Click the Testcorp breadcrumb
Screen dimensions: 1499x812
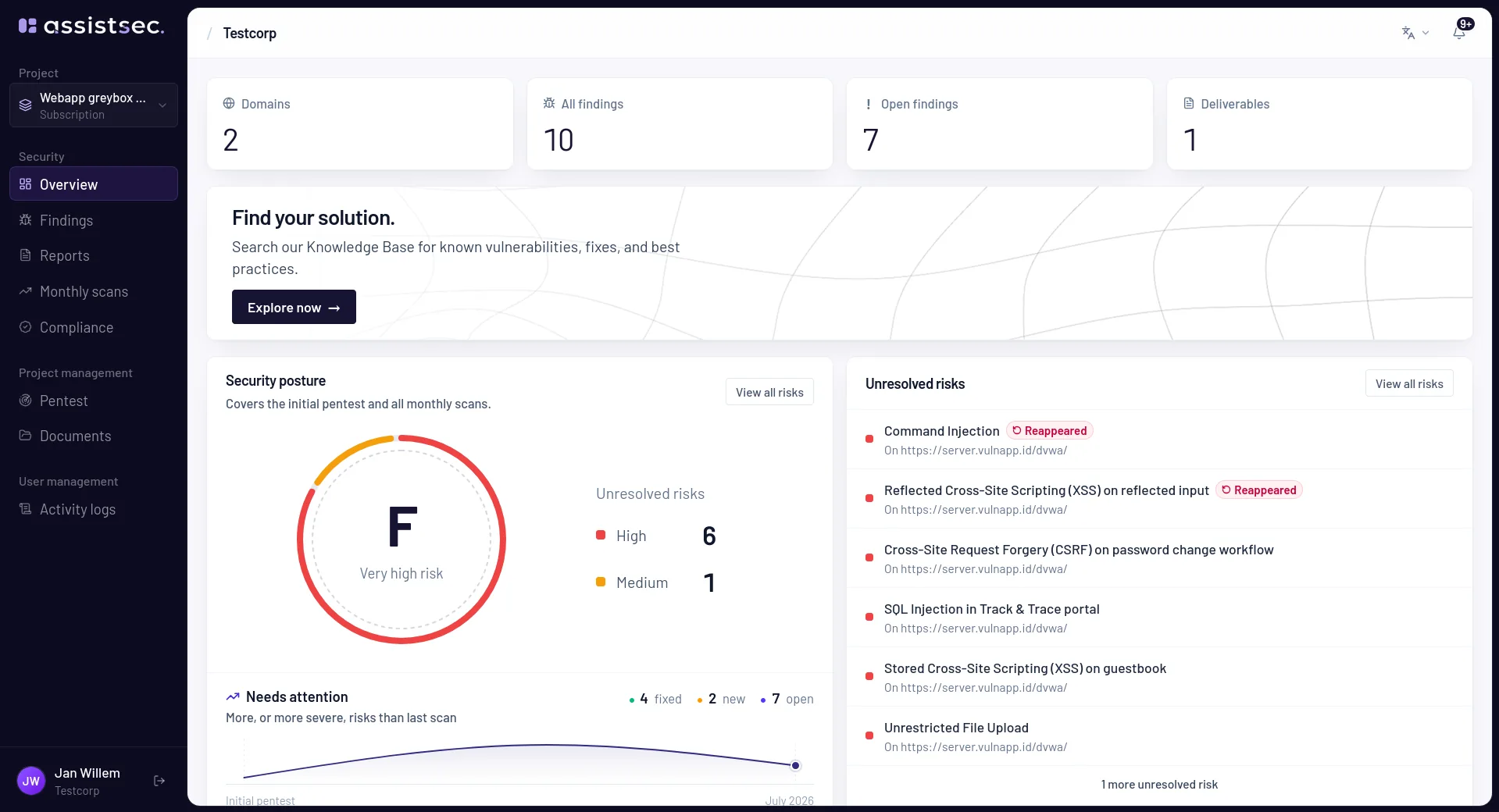pyautogui.click(x=249, y=33)
